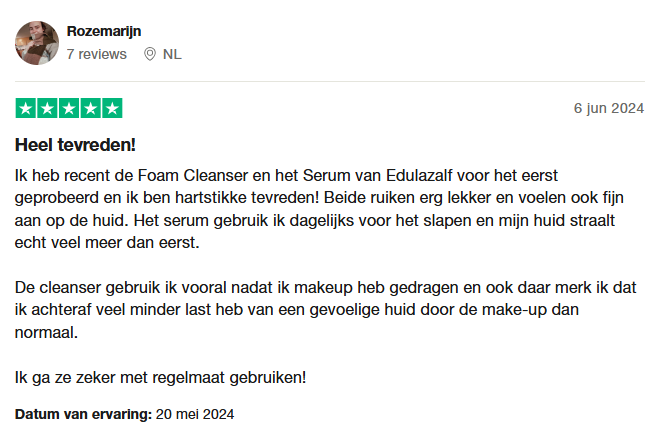
Task: Click the sentence "Ik ga ze zeker met regelmaat gebruiken!"
Action: tap(160, 378)
